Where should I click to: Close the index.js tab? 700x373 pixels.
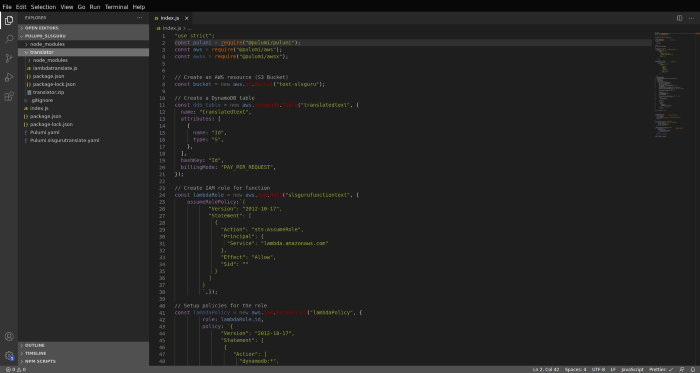(187, 18)
